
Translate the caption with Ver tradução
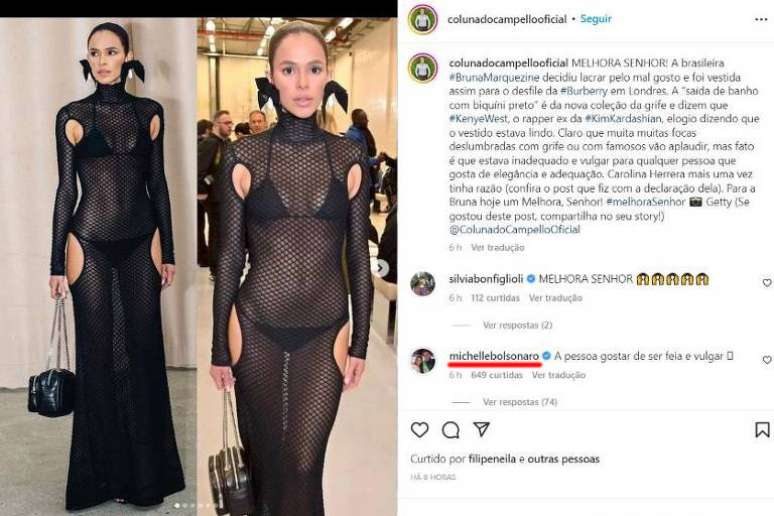(x=498, y=247)
